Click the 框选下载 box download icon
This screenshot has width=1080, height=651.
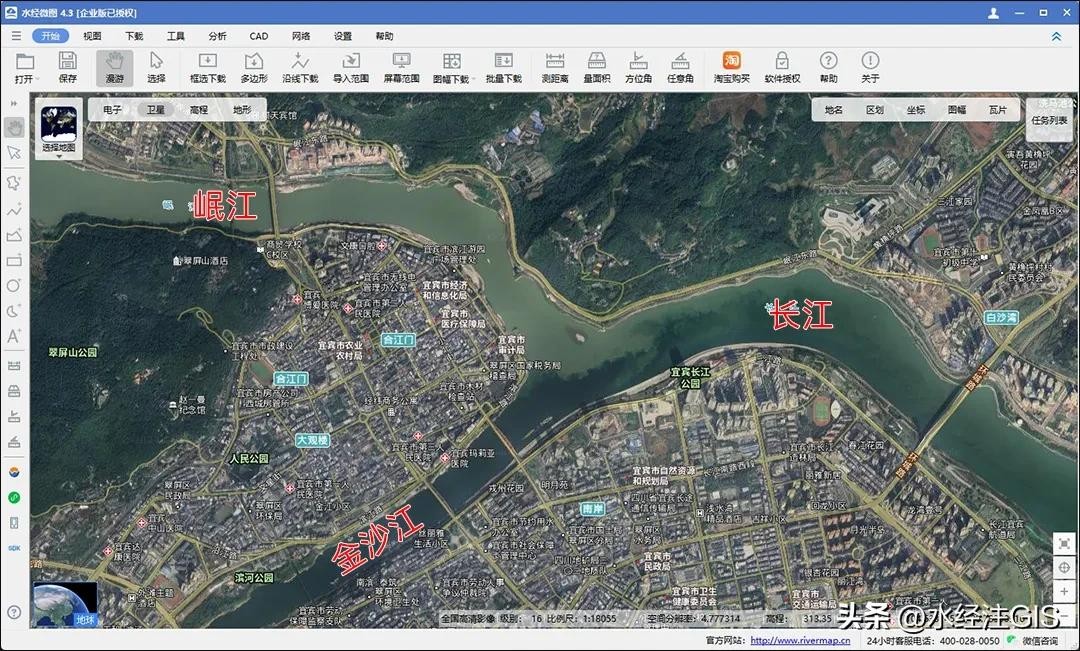click(208, 67)
